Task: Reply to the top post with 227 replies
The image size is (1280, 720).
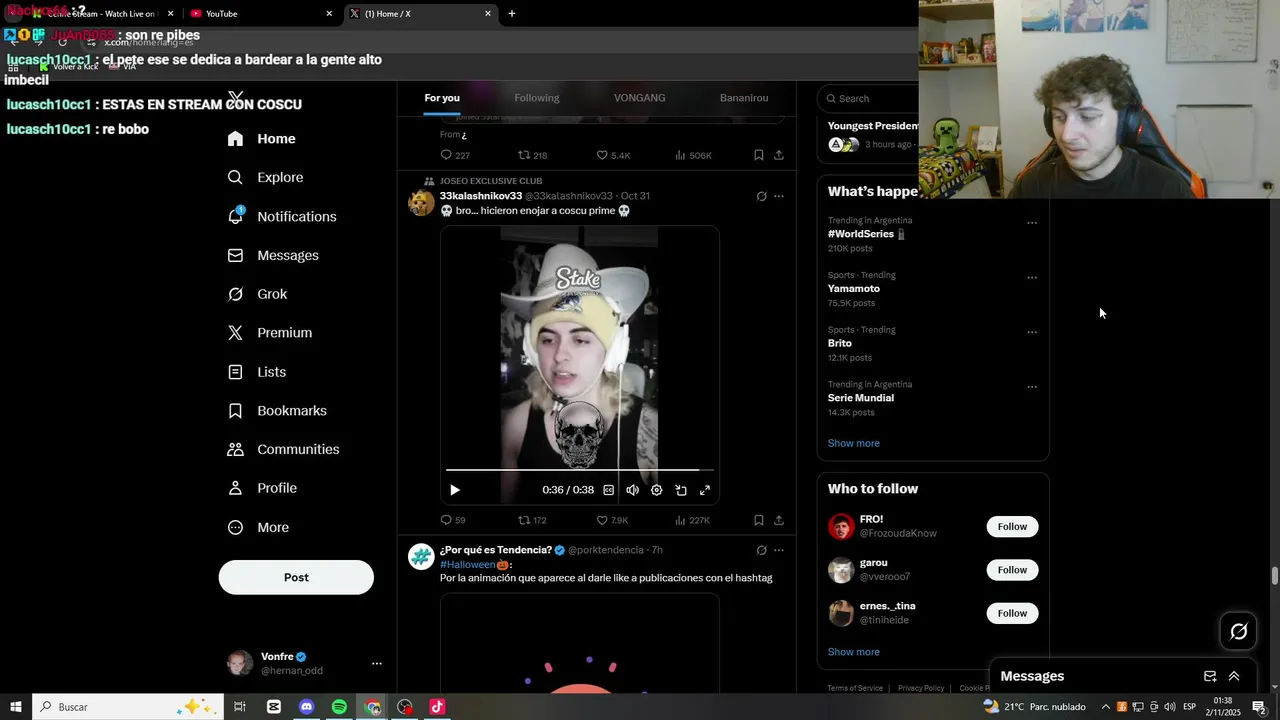Action: pos(455,155)
